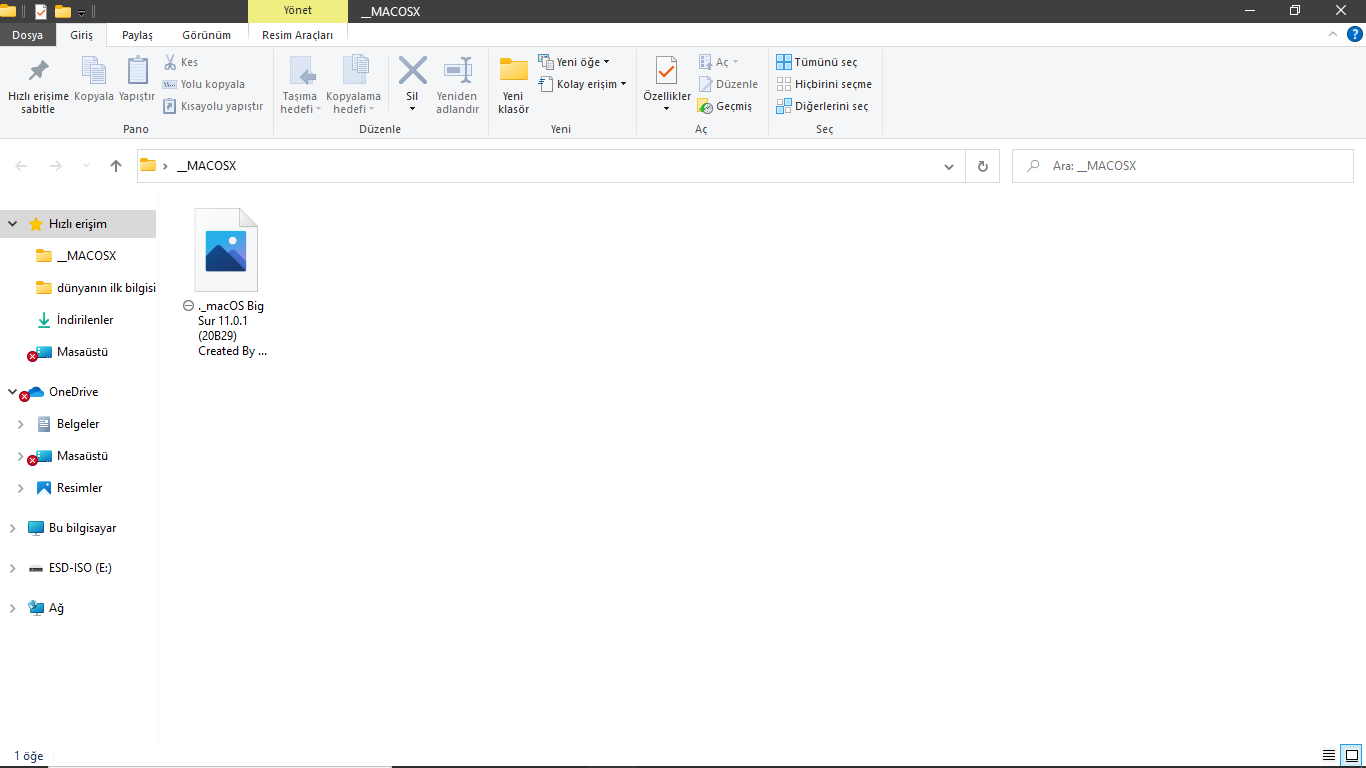Go back with the left arrow
Viewport: 1366px width, 768px height.
pyautogui.click(x=21, y=166)
